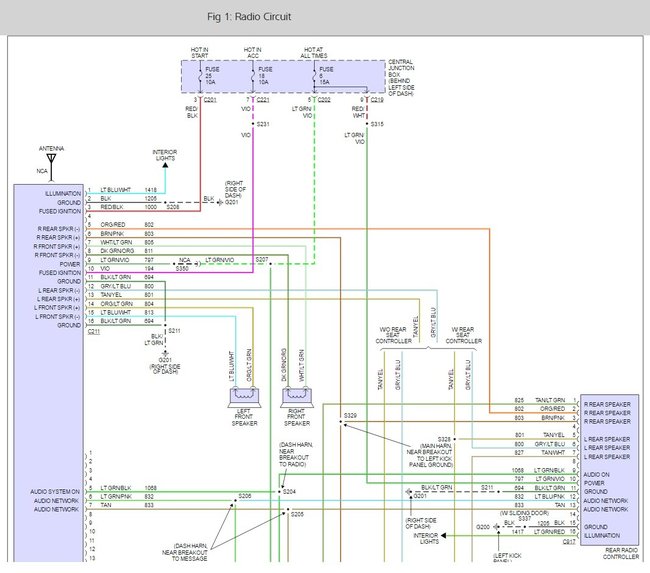
Task: Click splice label S337
Action: pos(524,519)
